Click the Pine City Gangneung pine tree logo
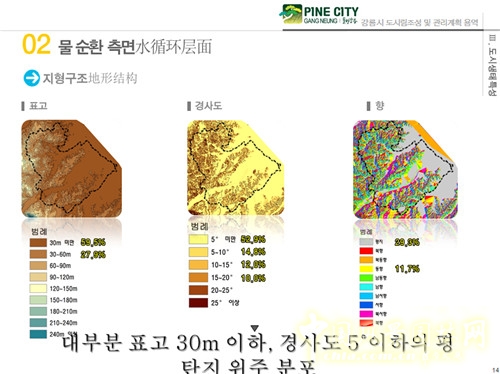This screenshot has width=500, height=374. (x=291, y=14)
